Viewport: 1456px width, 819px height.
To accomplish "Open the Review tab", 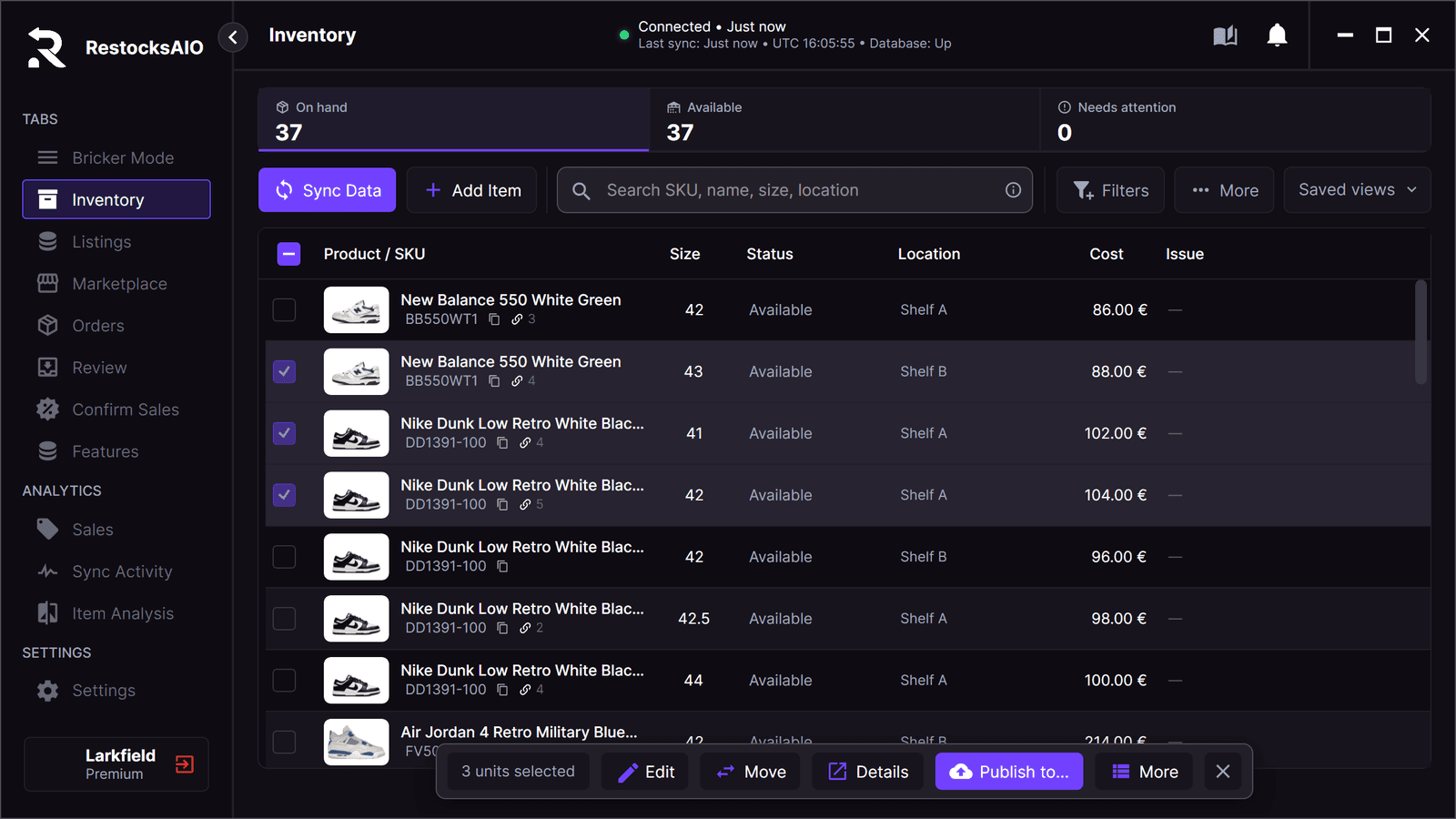I will tap(116, 367).
